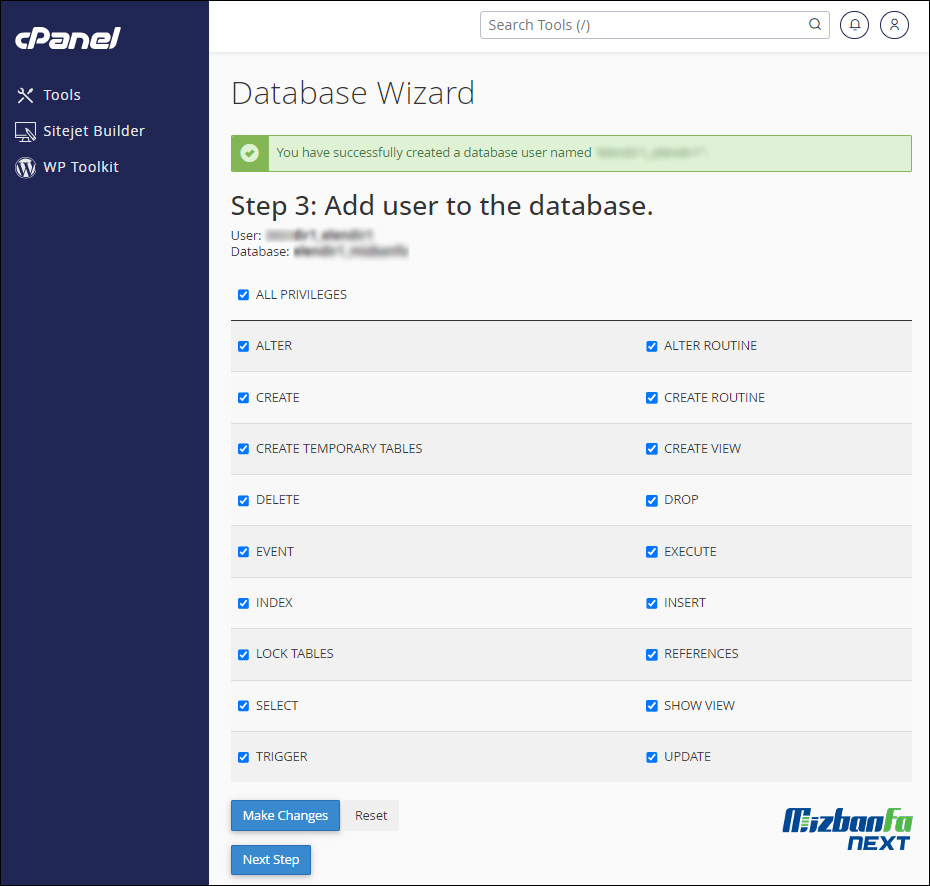
Task: Toggle the DROP privilege checkbox
Action: (651, 501)
